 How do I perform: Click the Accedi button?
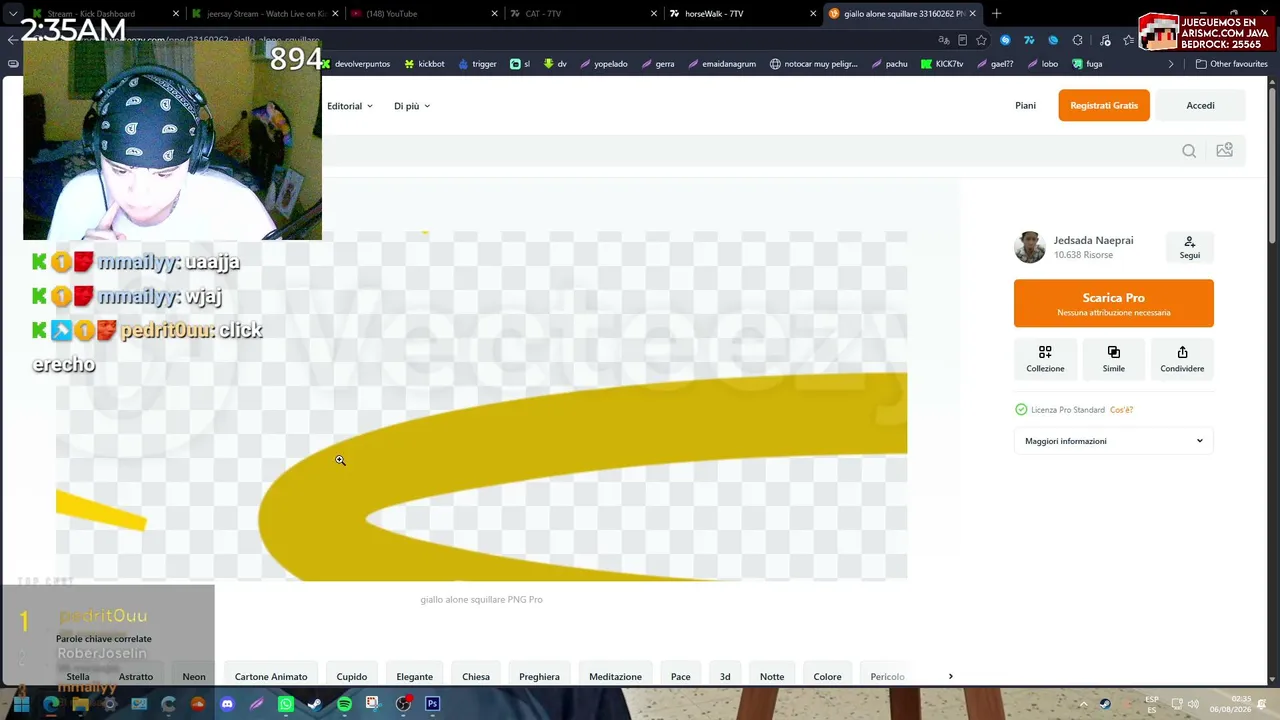1200,105
